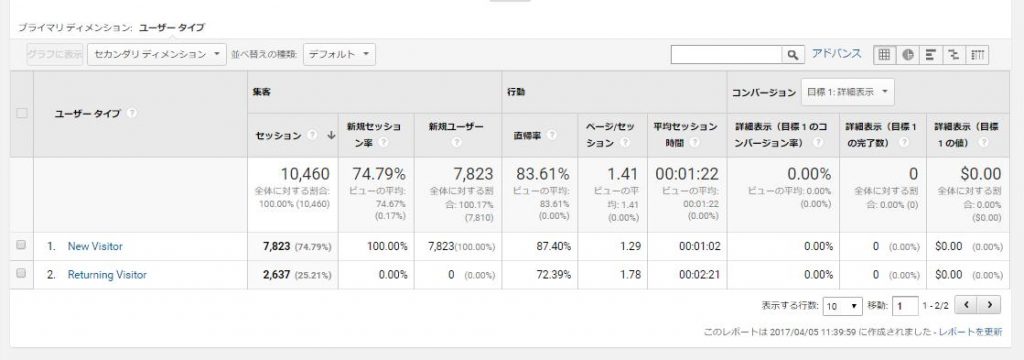
Task: Click help icon in ページ/セッション header
Action: point(624,142)
